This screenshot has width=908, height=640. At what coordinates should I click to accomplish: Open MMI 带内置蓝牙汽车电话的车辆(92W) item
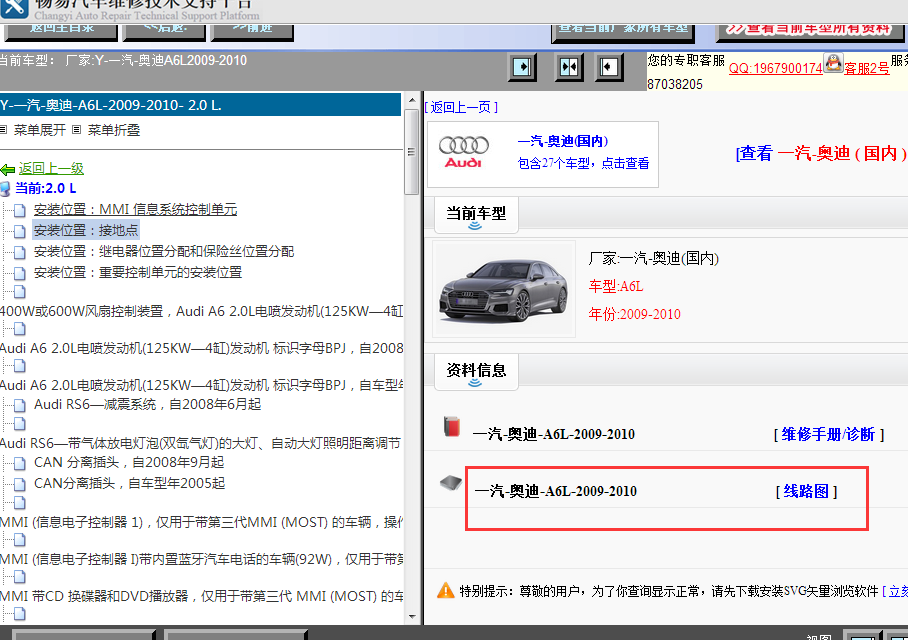201,559
